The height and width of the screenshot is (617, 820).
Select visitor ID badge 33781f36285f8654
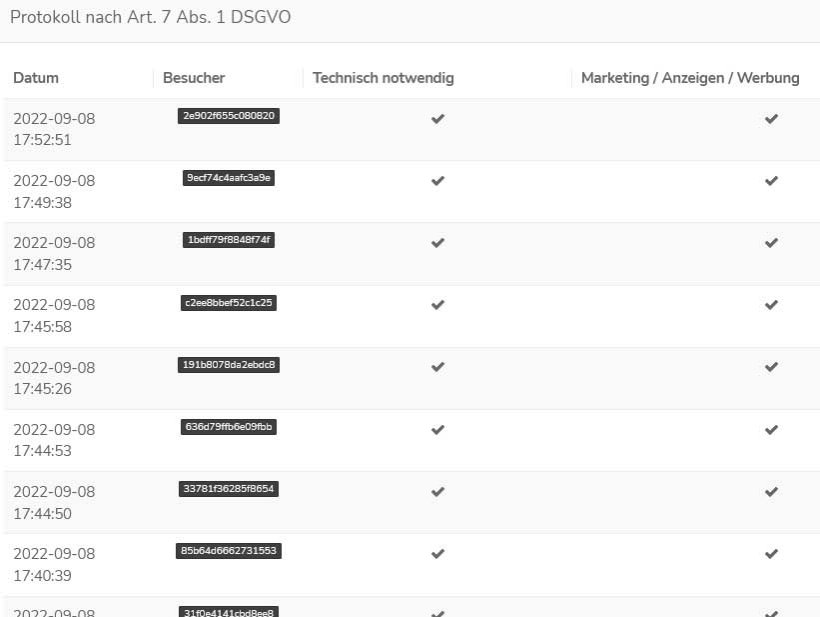[x=229, y=489]
